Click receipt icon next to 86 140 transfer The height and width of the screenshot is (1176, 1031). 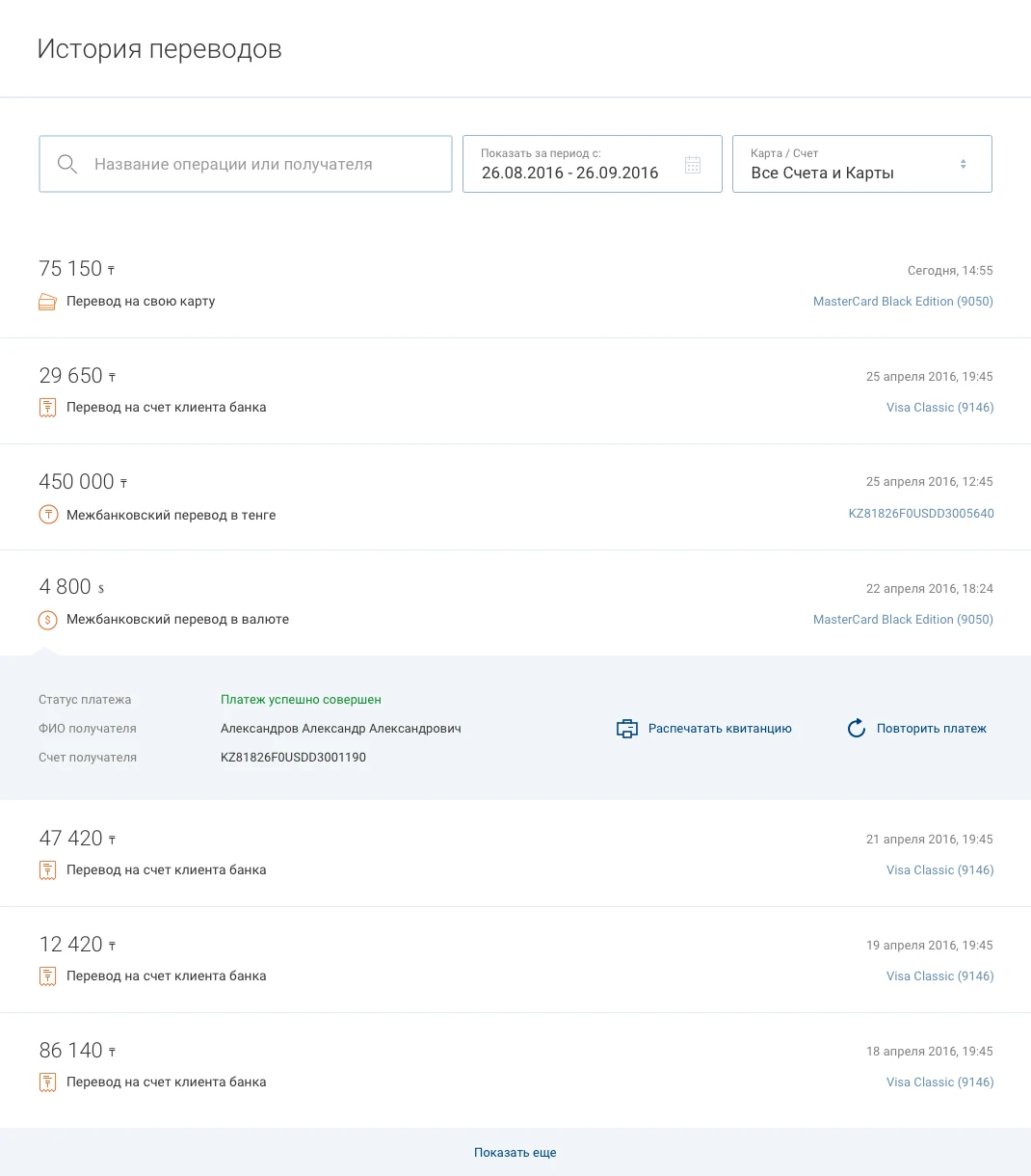click(47, 1082)
